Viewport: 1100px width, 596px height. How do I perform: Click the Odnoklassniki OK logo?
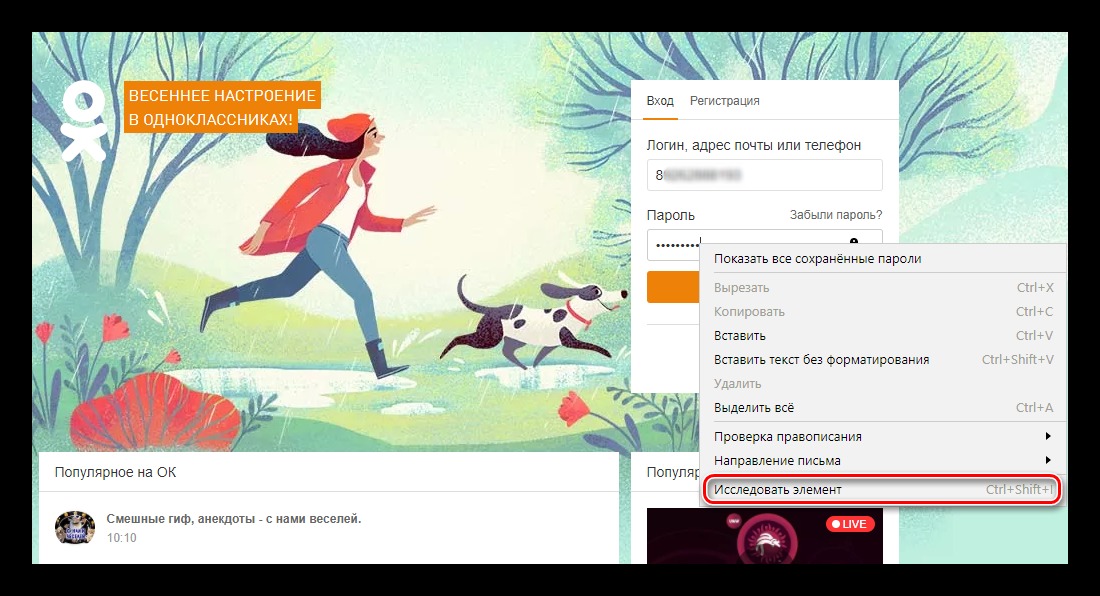coord(84,121)
